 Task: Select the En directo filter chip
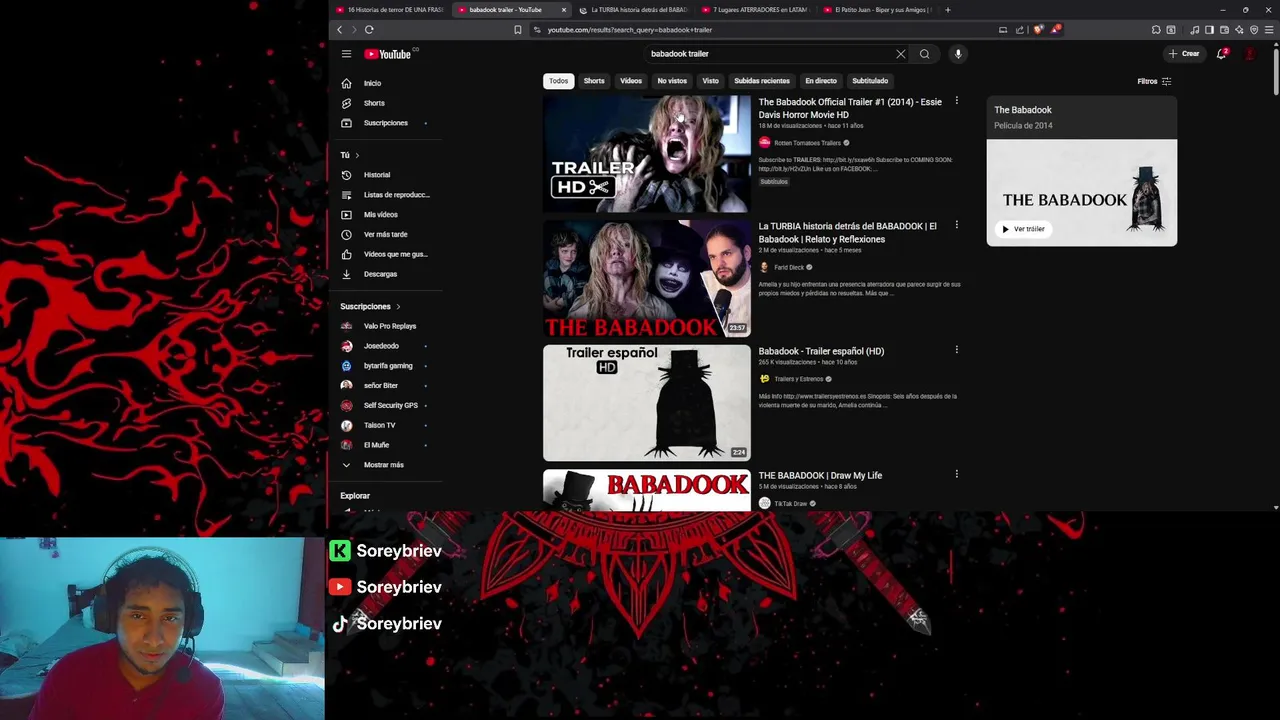coord(821,81)
